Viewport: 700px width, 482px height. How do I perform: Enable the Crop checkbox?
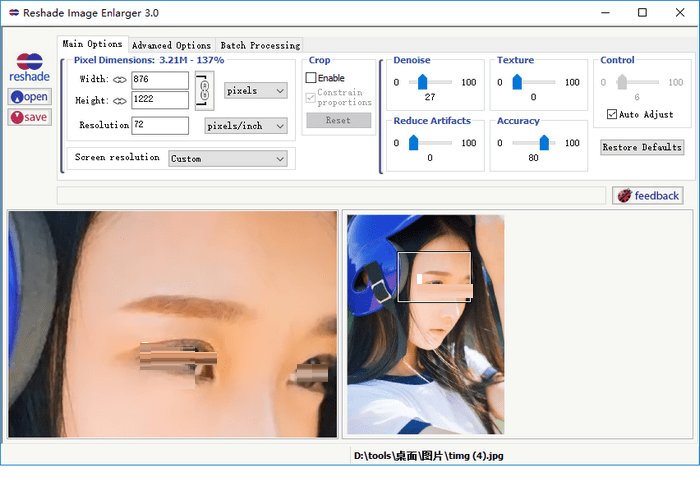(x=311, y=78)
